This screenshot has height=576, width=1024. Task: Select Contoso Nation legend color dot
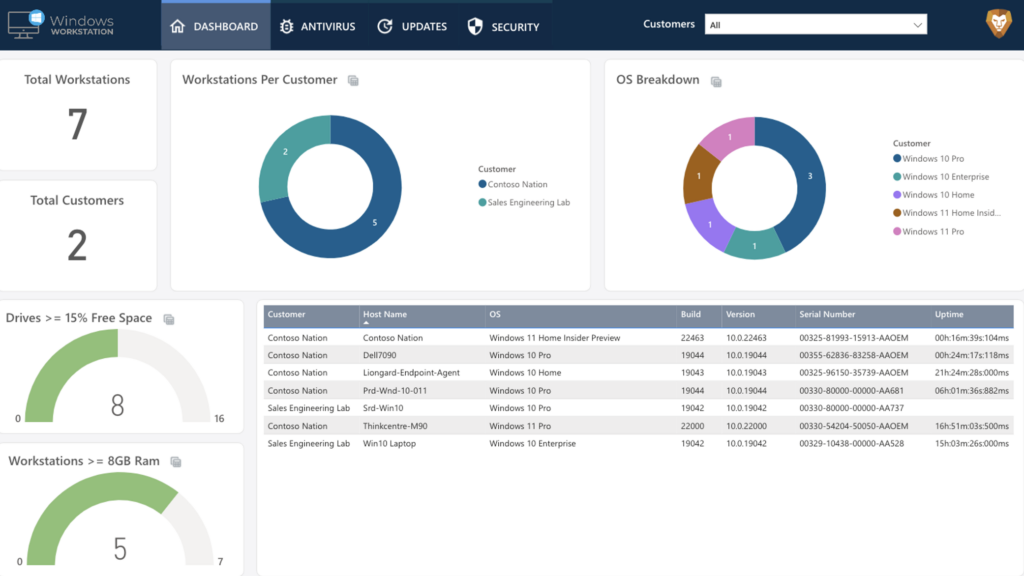pyautogui.click(x=483, y=184)
